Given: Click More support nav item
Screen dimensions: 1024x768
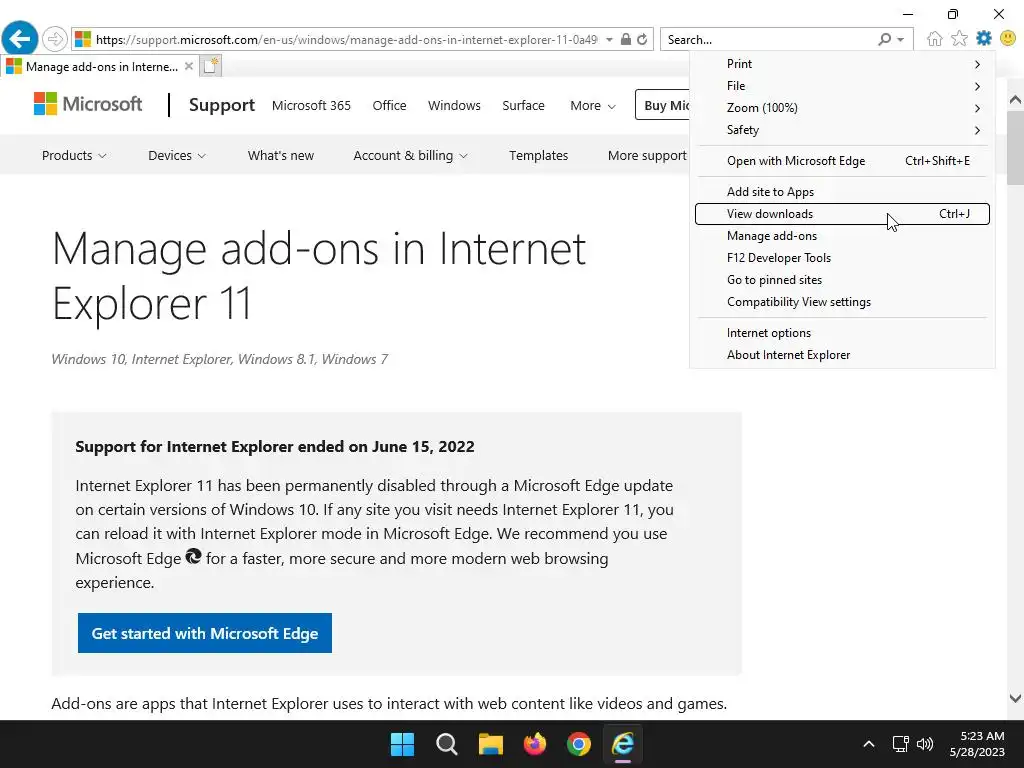Looking at the screenshot, I should tap(647, 155).
